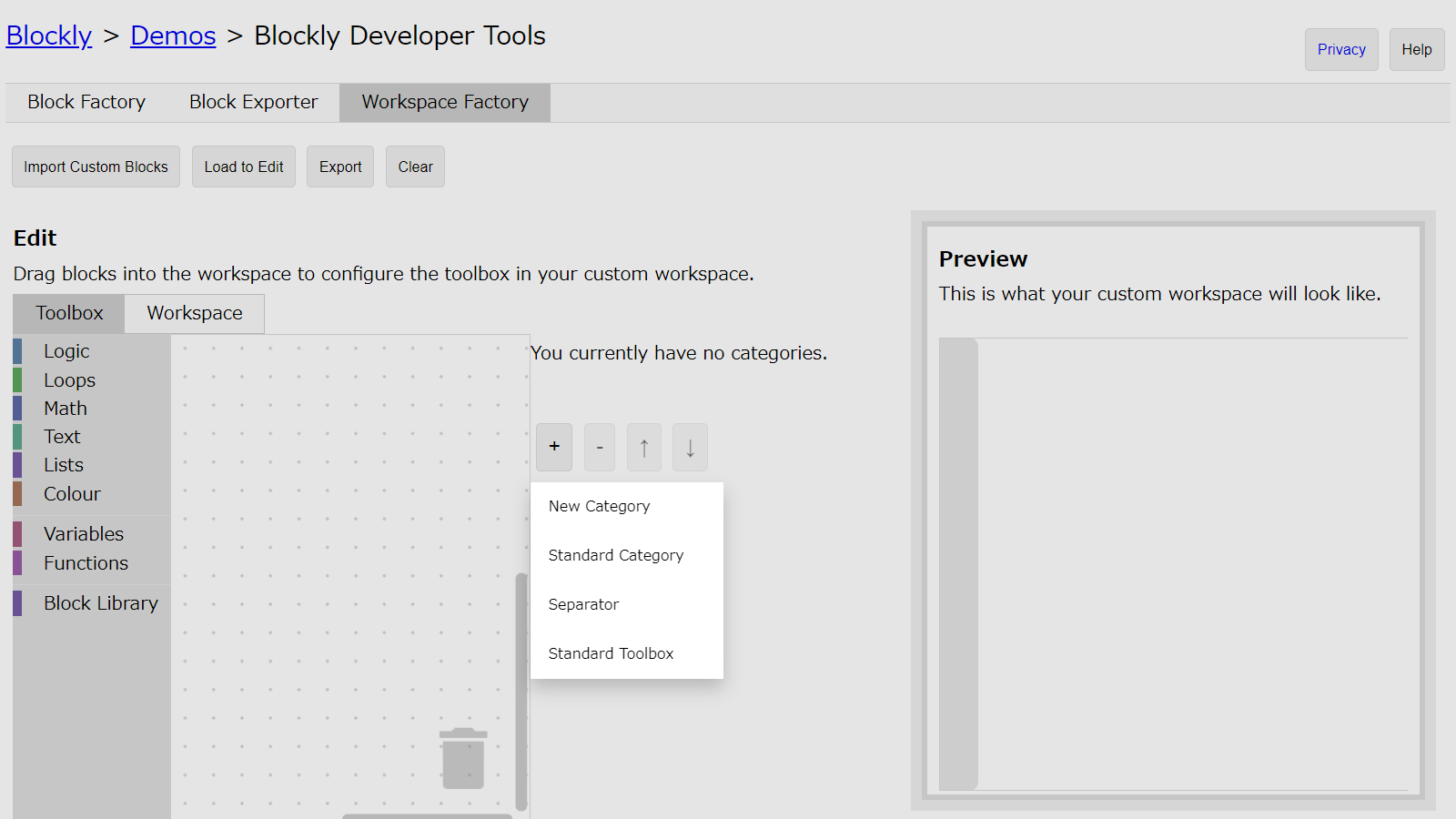Open the Block Exporter tab
Image resolution: width=1456 pixels, height=819 pixels.
[253, 103]
